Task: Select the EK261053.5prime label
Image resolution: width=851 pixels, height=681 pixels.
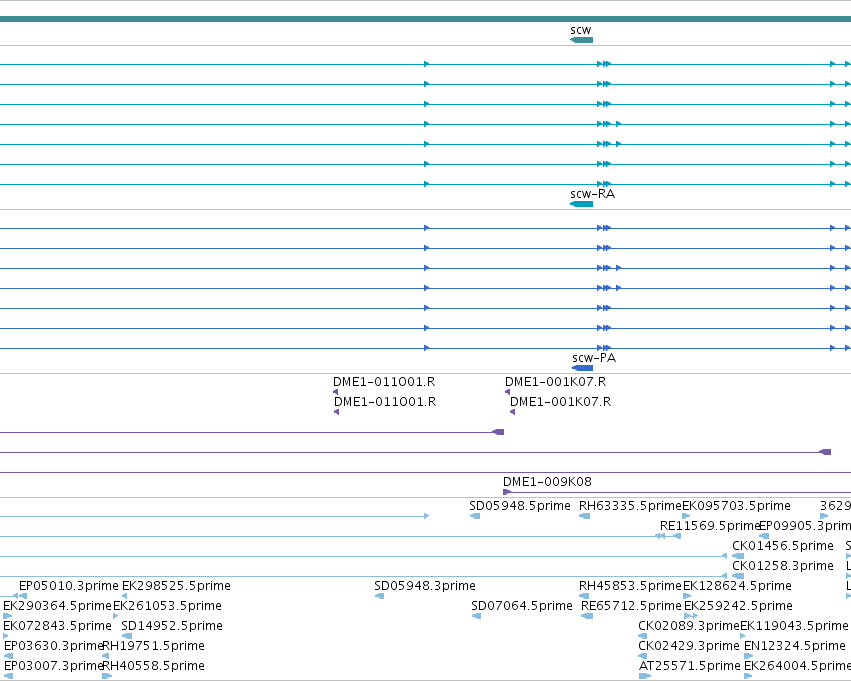Action: (x=167, y=606)
